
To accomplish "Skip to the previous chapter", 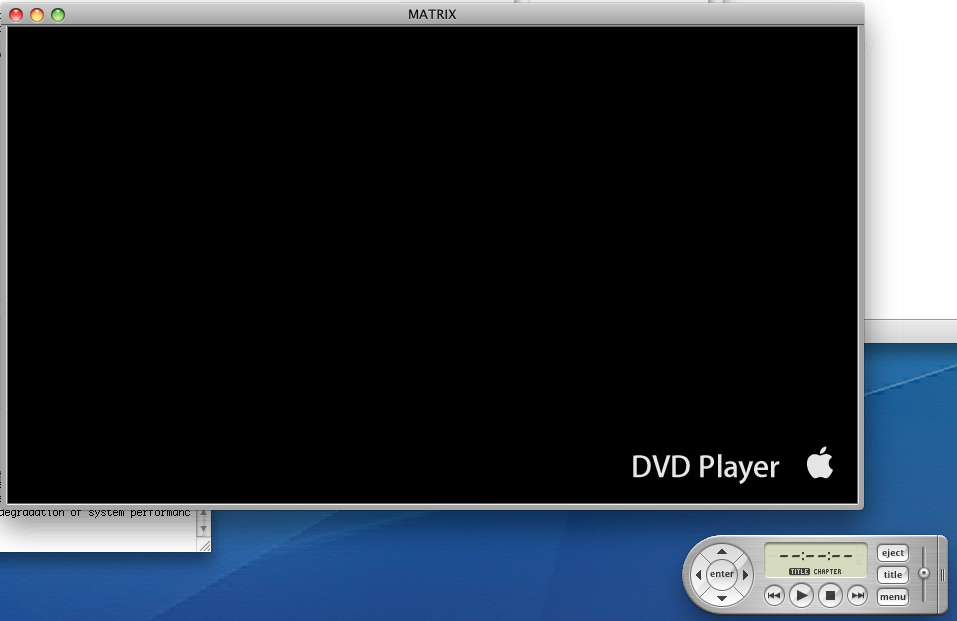I will click(774, 595).
